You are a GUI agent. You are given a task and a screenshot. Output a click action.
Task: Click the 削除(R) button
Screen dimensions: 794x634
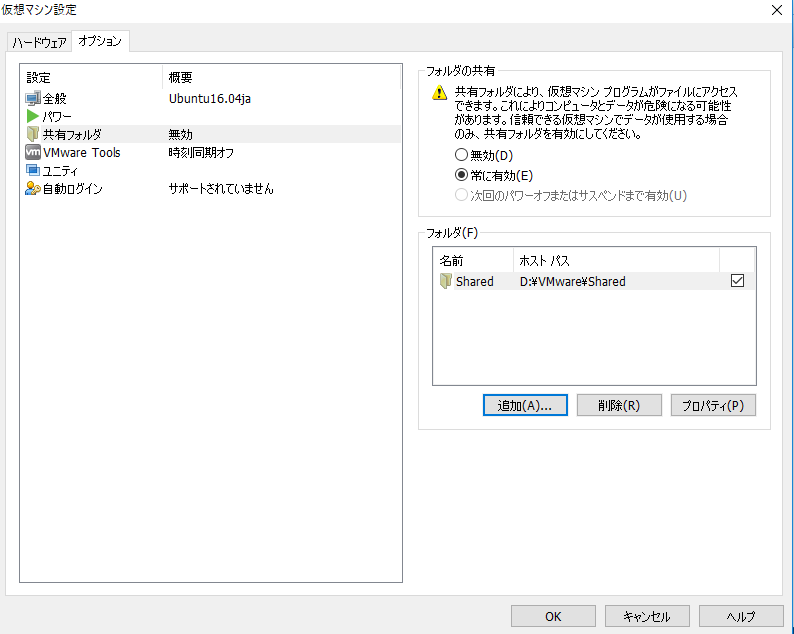(619, 405)
